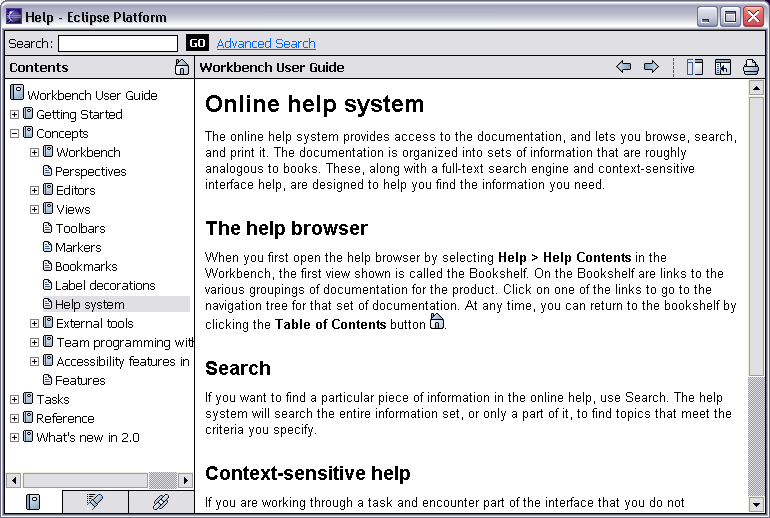Click the bookshelf home icon in Contents header

pos(181,67)
